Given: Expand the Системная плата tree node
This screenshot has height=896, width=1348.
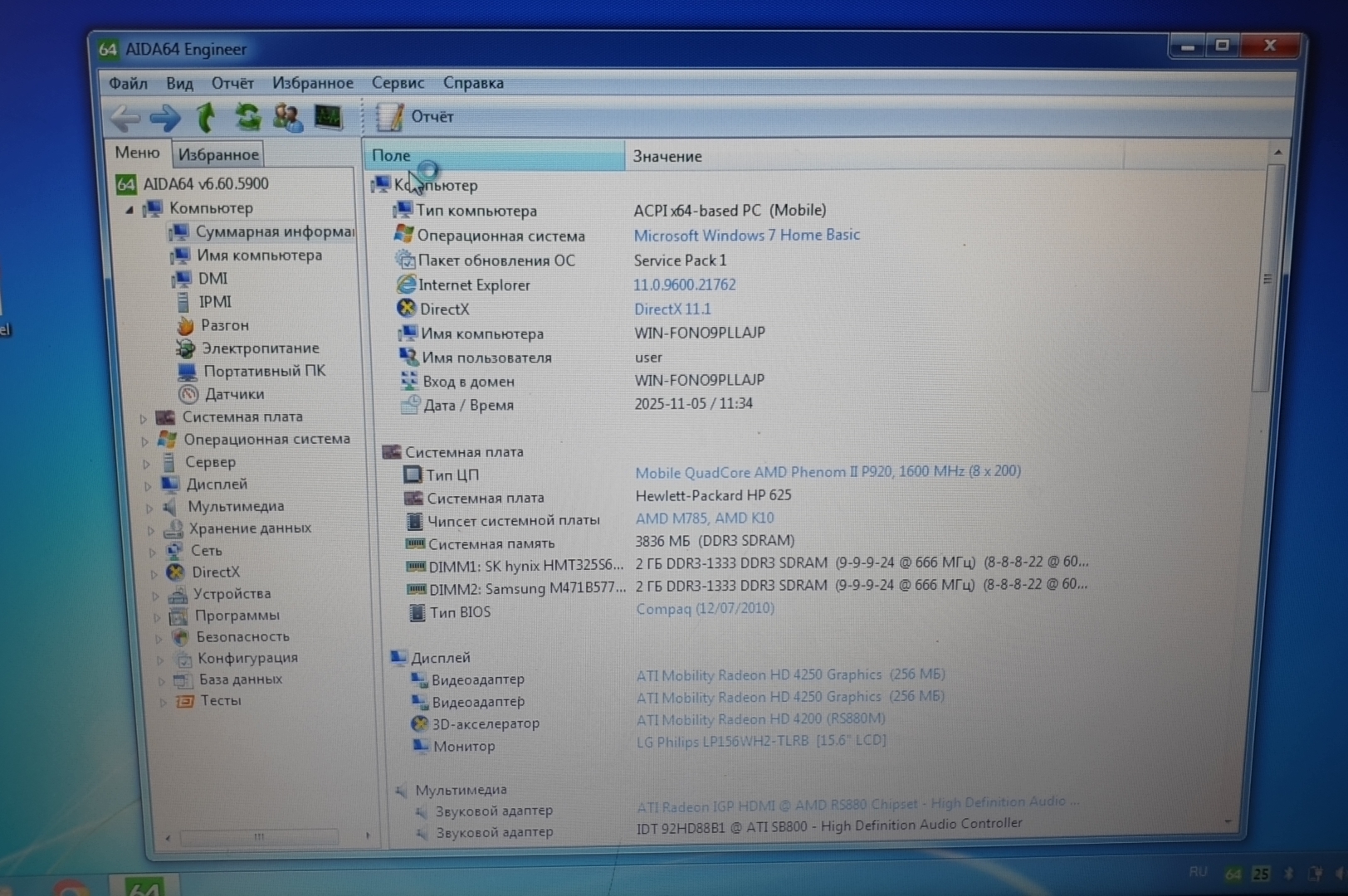Looking at the screenshot, I should (144, 418).
